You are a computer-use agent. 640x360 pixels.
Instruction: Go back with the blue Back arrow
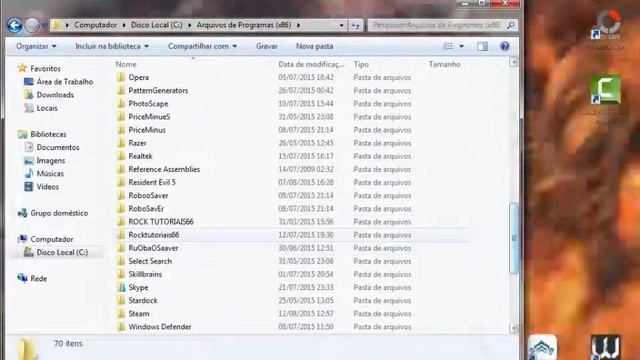(x=15, y=25)
